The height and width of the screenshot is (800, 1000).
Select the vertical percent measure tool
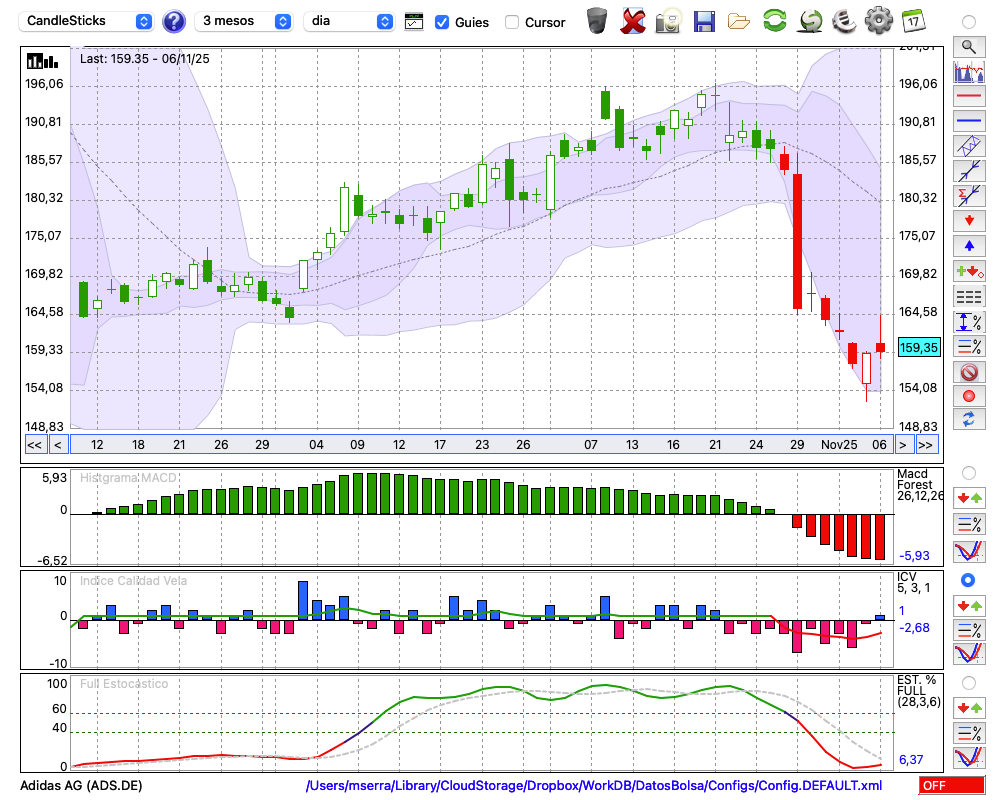pos(969,321)
